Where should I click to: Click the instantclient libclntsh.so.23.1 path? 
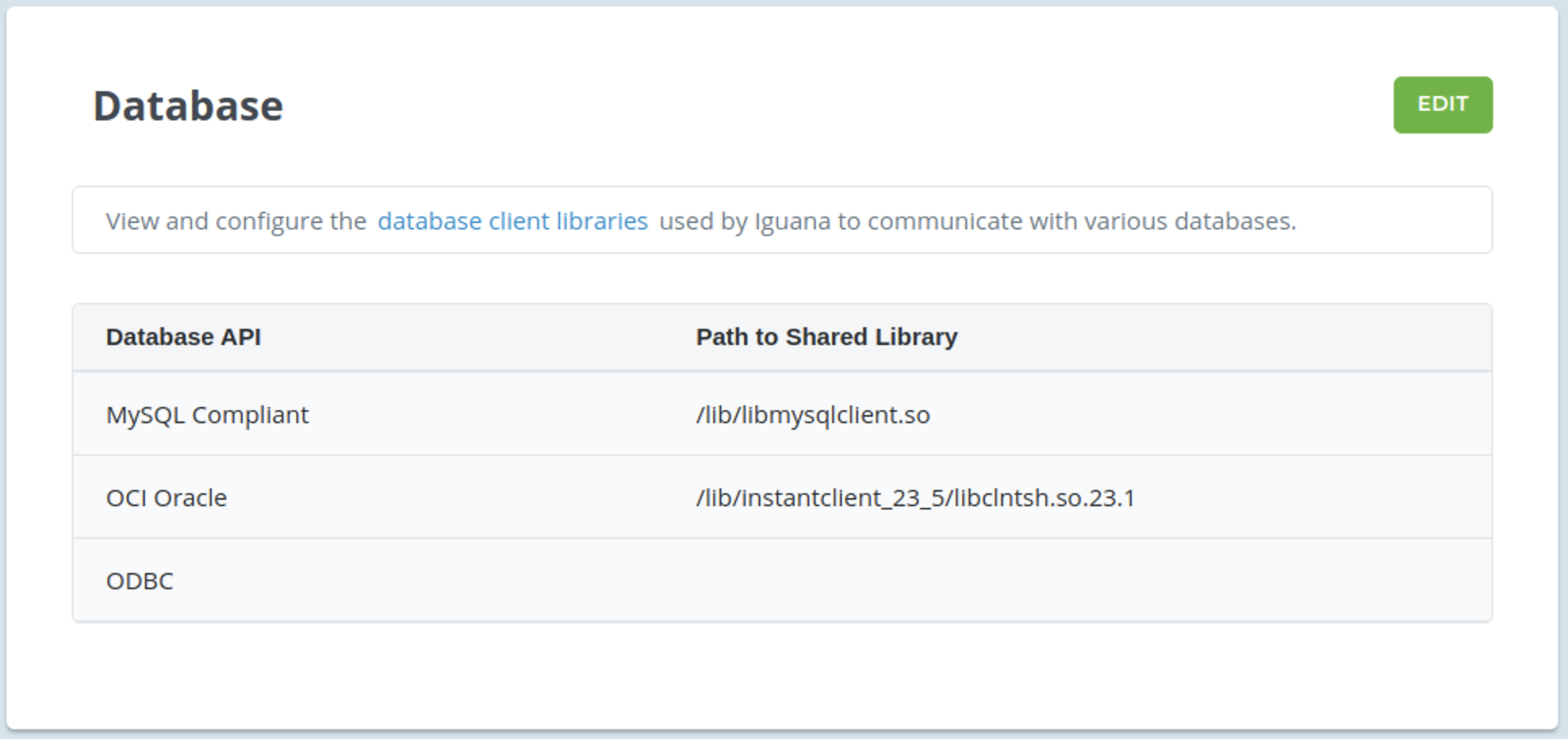(915, 498)
